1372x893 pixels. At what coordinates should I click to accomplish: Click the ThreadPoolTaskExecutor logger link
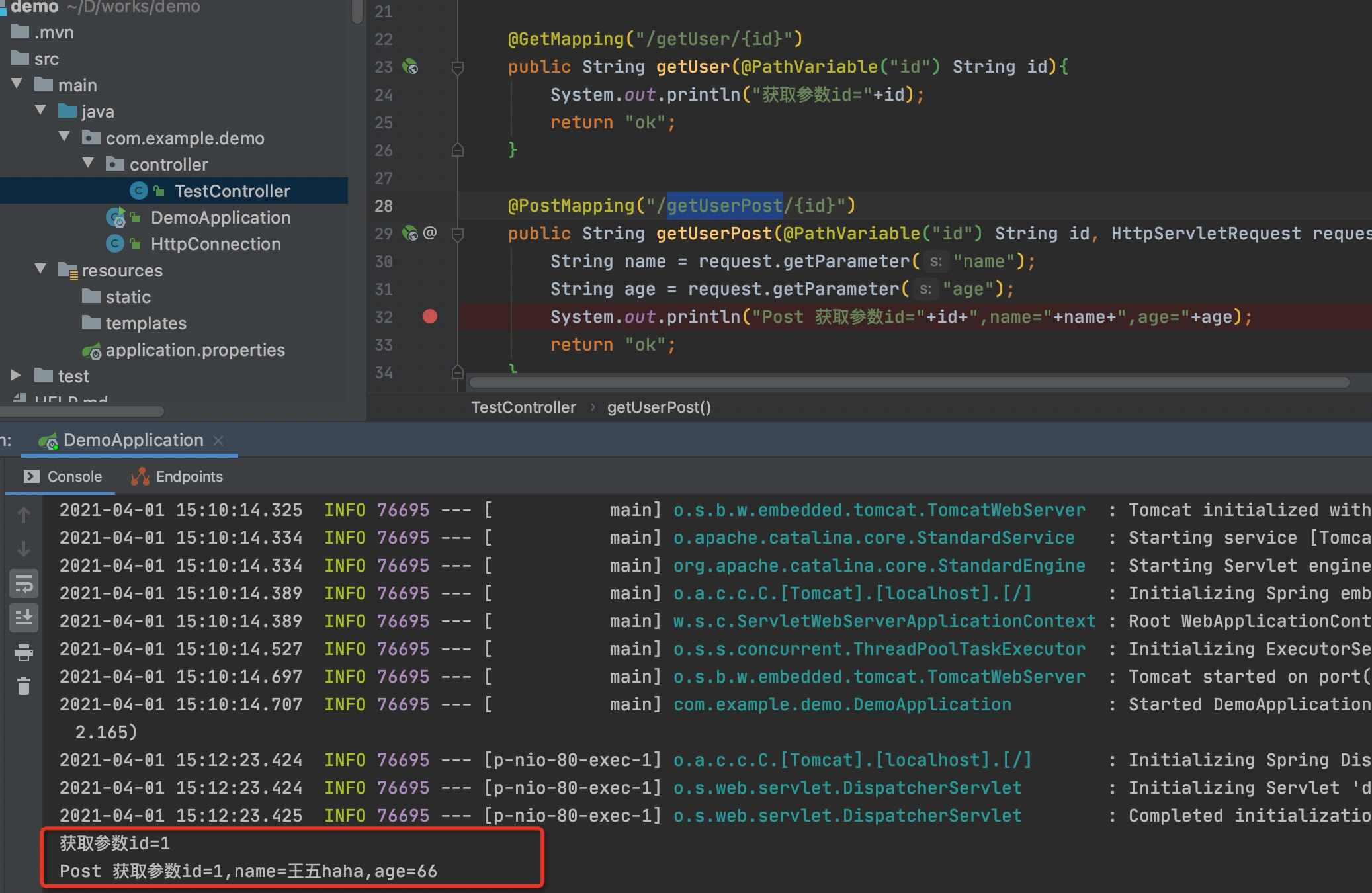click(879, 649)
